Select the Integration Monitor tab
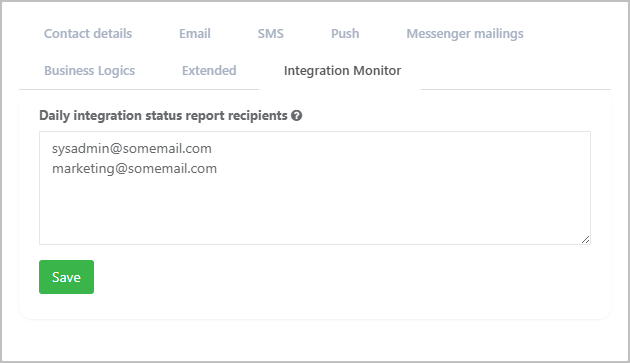 pos(342,71)
